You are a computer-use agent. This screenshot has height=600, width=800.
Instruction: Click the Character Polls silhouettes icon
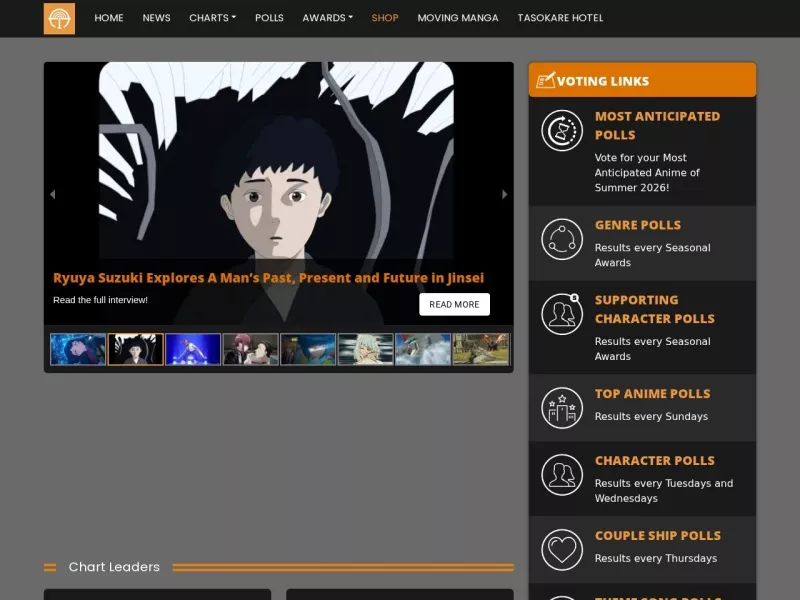[x=562, y=475]
